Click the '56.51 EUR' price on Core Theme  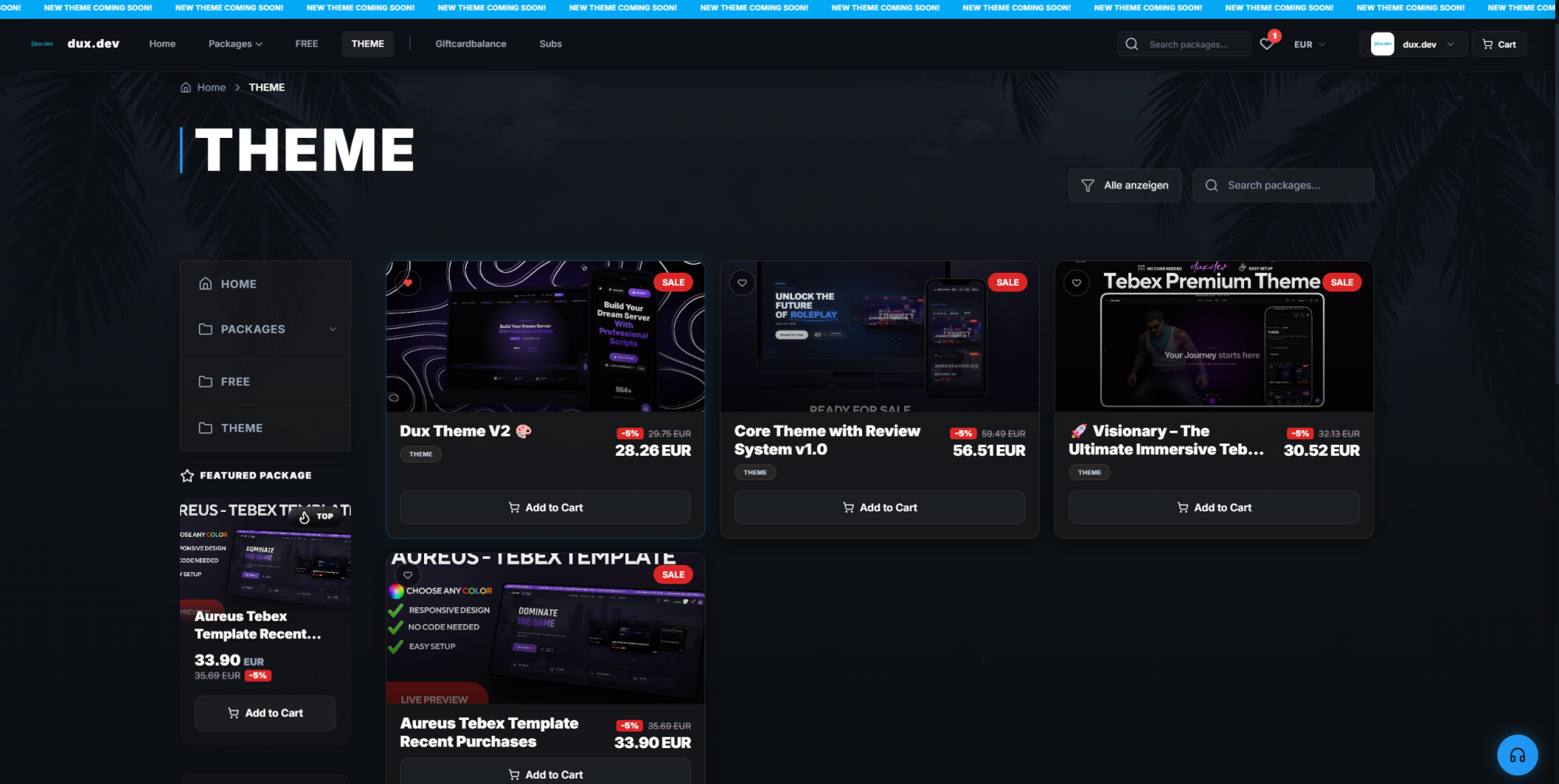(x=989, y=450)
